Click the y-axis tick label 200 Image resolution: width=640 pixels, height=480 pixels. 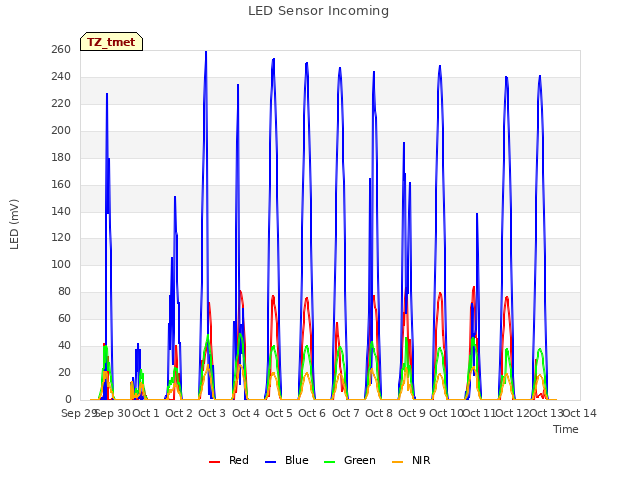click(x=61, y=130)
